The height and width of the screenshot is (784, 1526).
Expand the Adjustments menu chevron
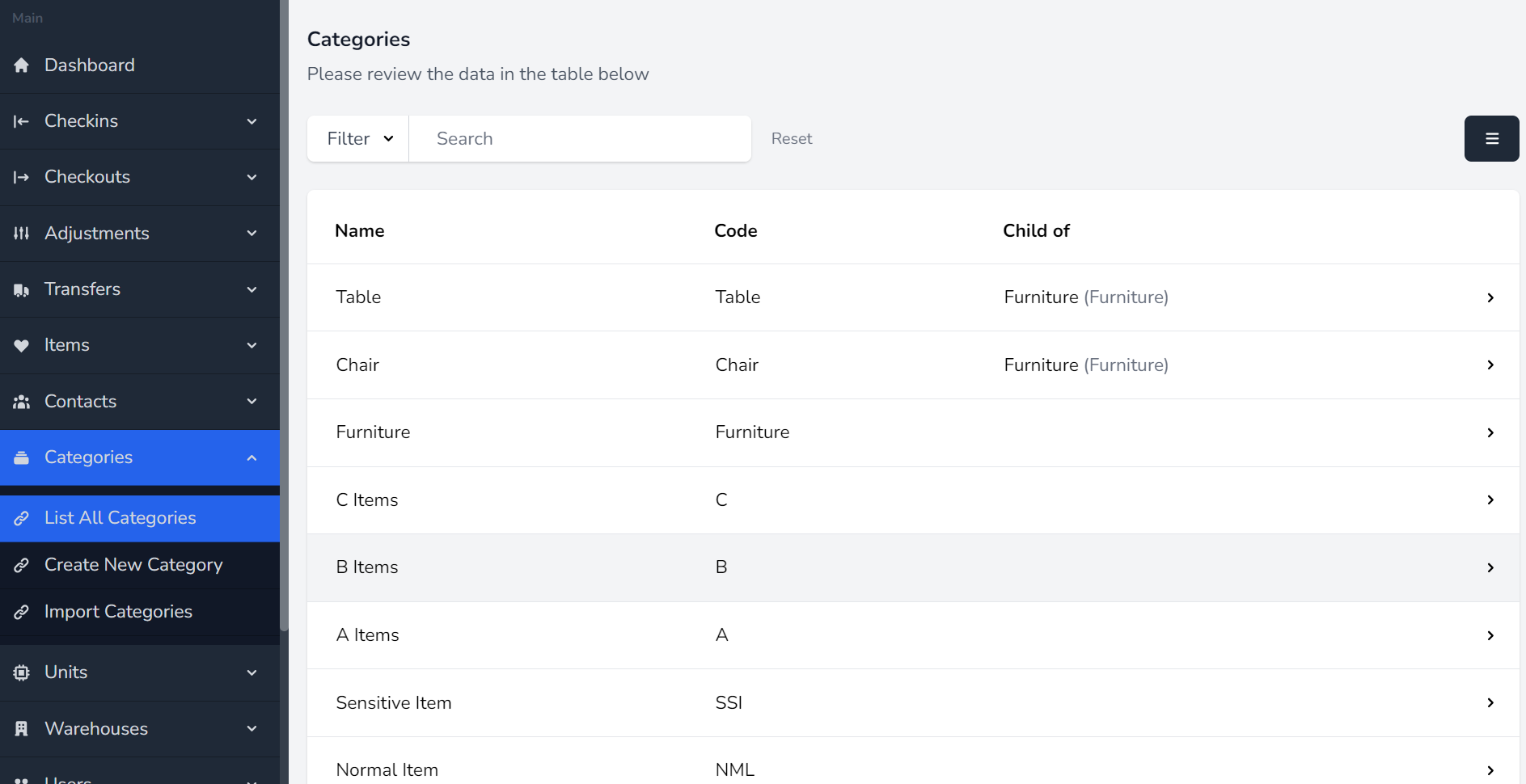(252, 234)
